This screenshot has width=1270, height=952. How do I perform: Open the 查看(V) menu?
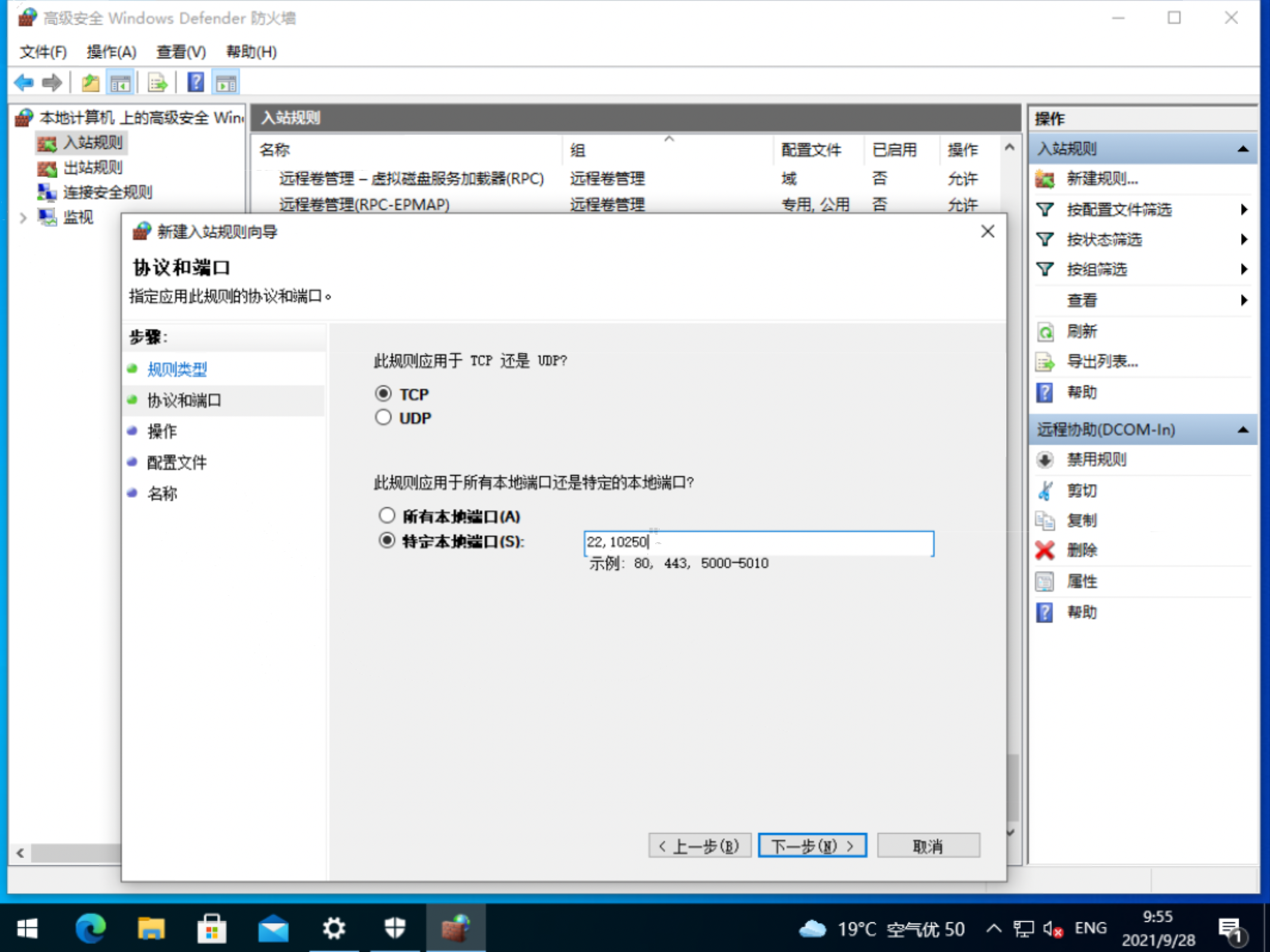(181, 52)
